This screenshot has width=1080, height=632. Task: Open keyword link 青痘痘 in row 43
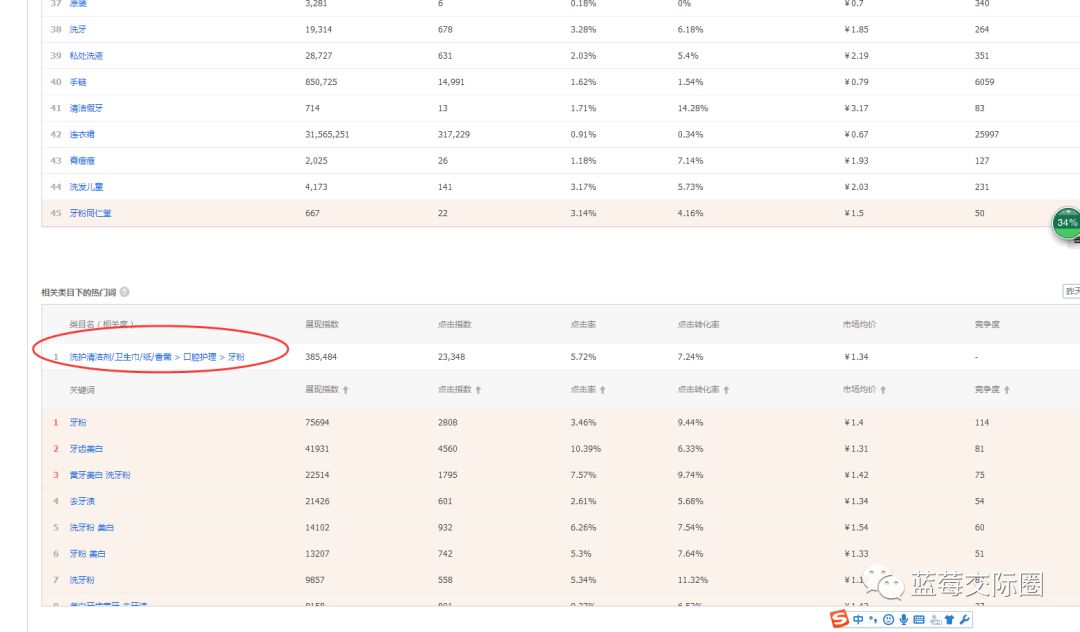[82, 160]
